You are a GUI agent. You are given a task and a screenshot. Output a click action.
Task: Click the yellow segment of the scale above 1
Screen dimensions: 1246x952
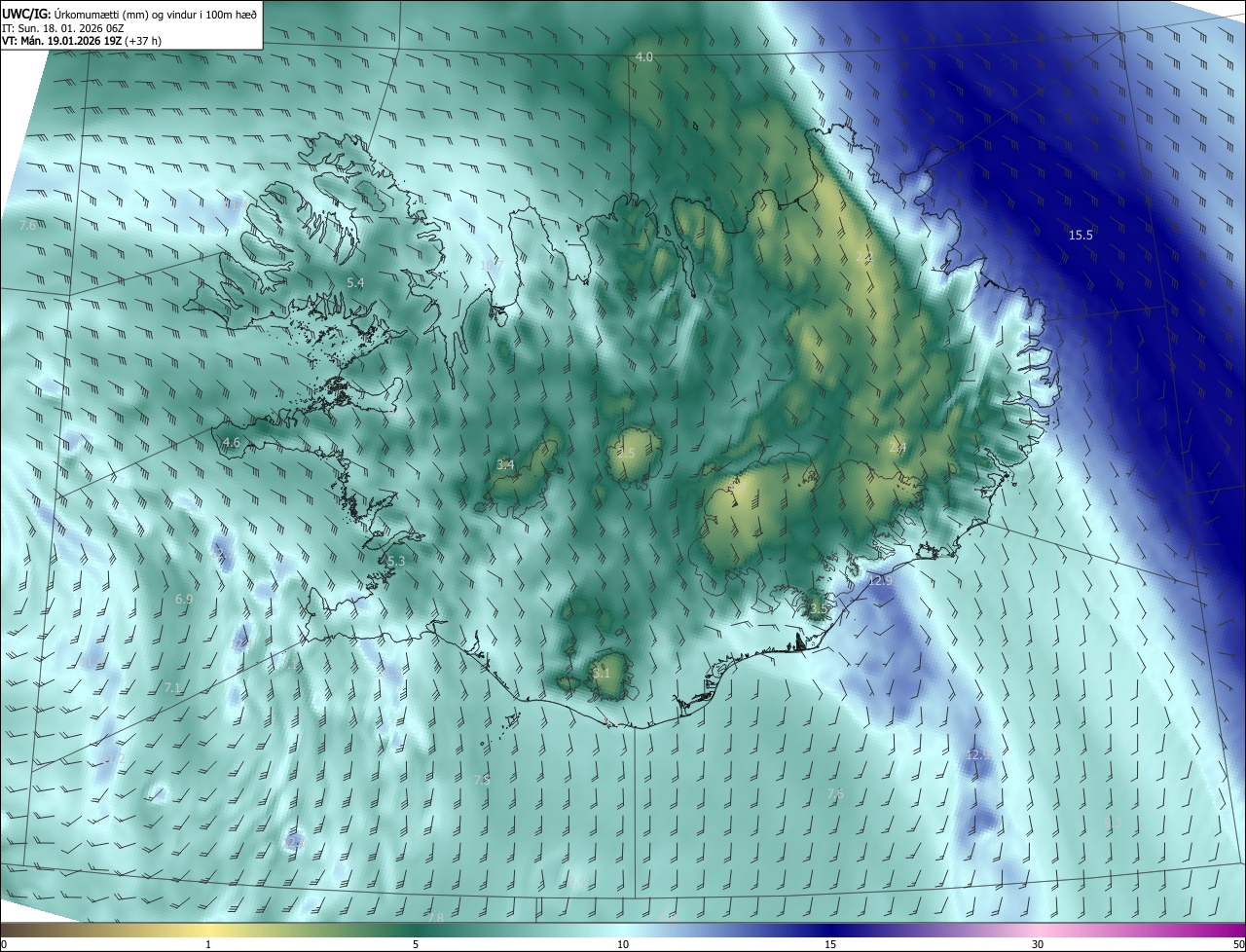(x=208, y=930)
